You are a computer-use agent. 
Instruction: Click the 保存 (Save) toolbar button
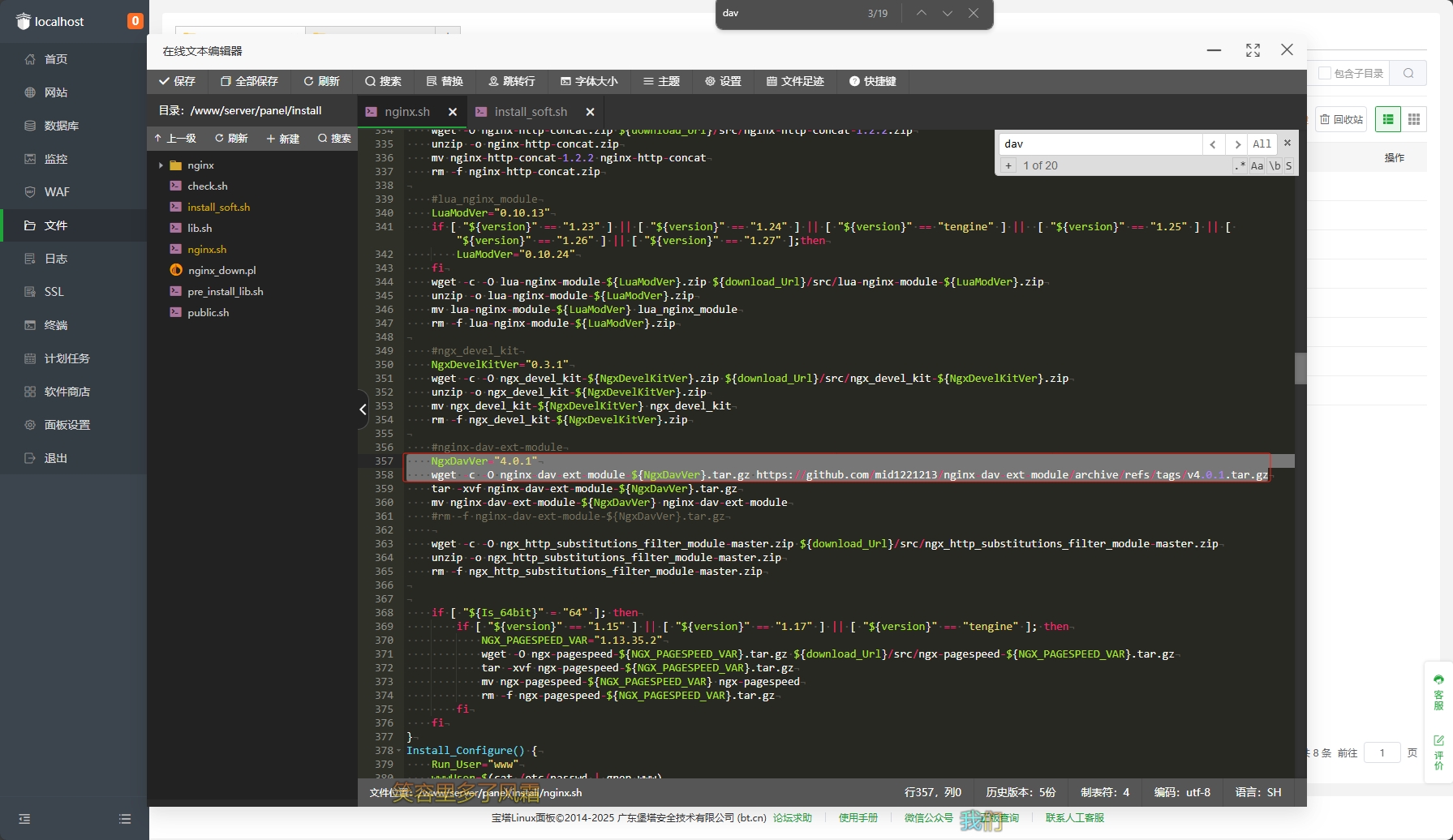click(x=177, y=81)
